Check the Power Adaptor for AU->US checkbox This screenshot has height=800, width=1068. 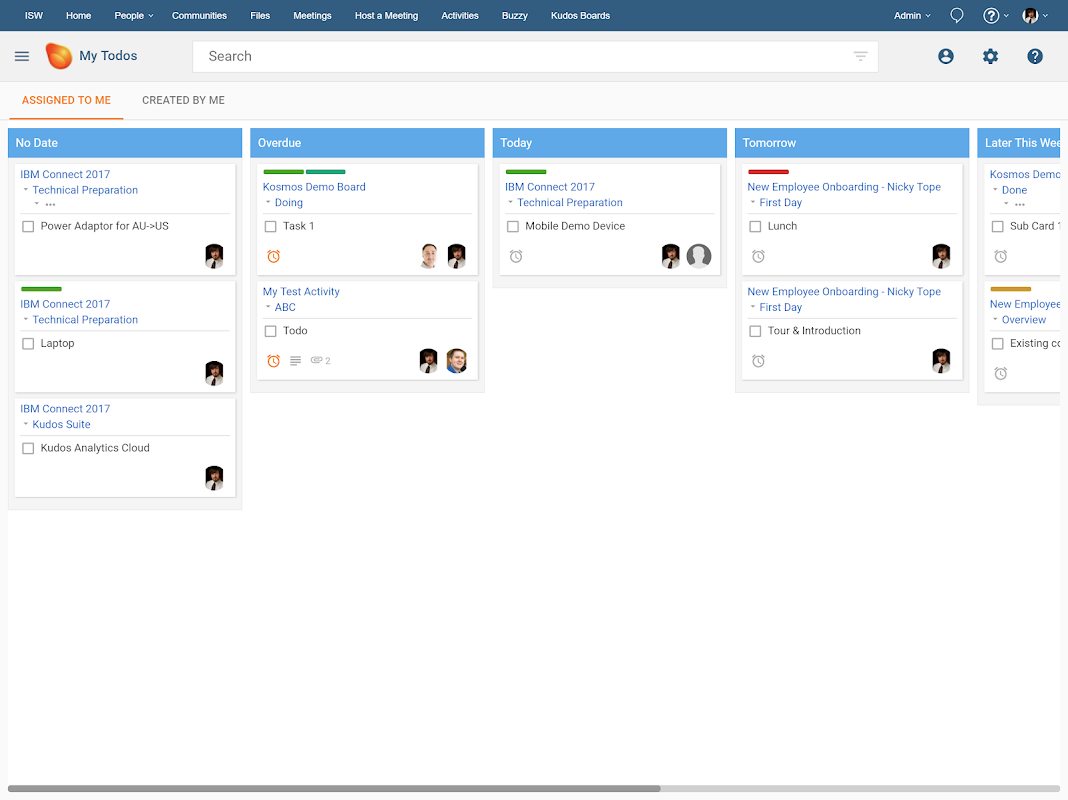click(x=28, y=226)
